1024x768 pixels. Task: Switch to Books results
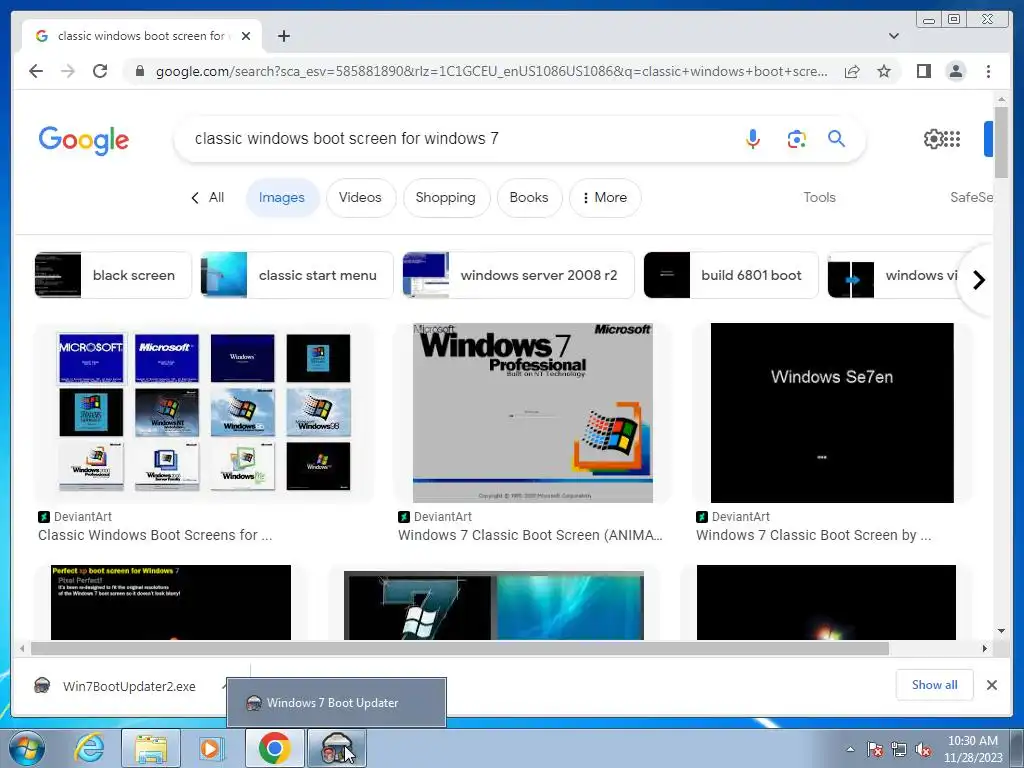coord(529,197)
